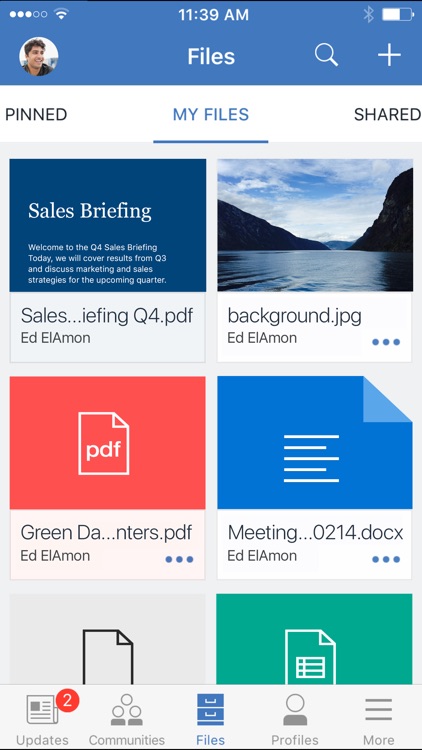The height and width of the screenshot is (750, 422).
Task: Open the Profiles tab in bottom bar
Action: 295,719
